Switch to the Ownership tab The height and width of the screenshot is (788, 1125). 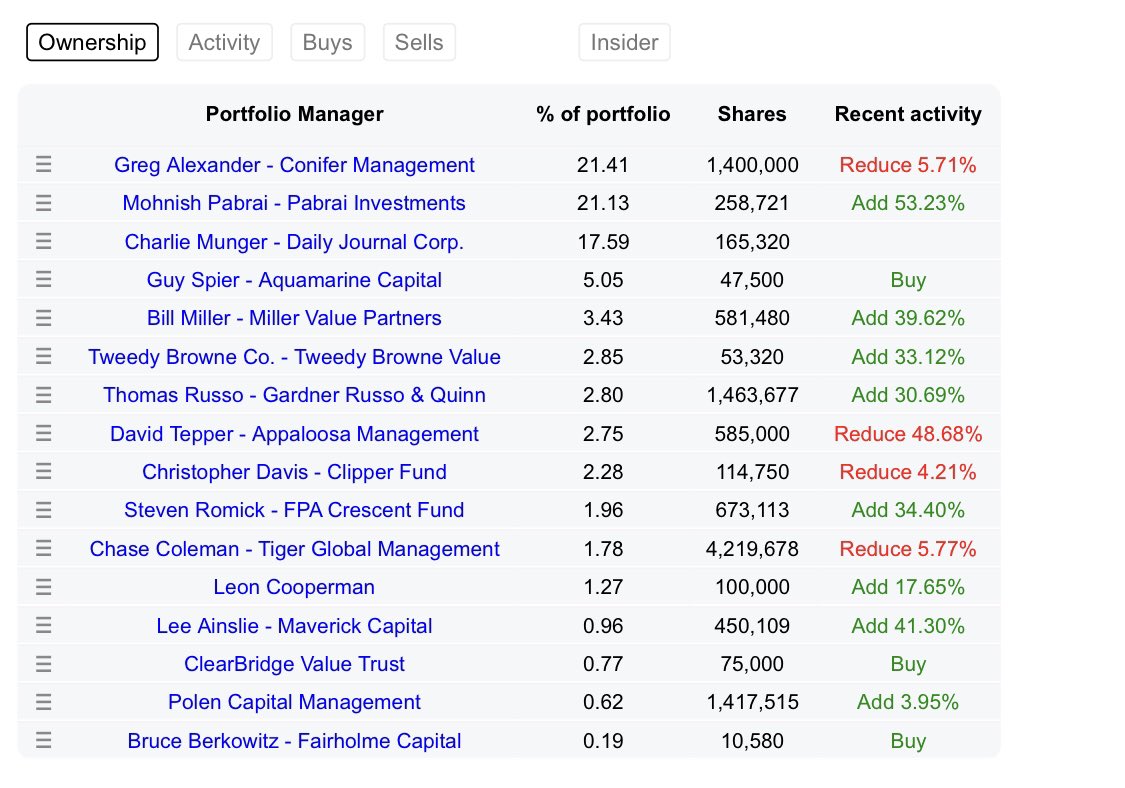point(93,42)
